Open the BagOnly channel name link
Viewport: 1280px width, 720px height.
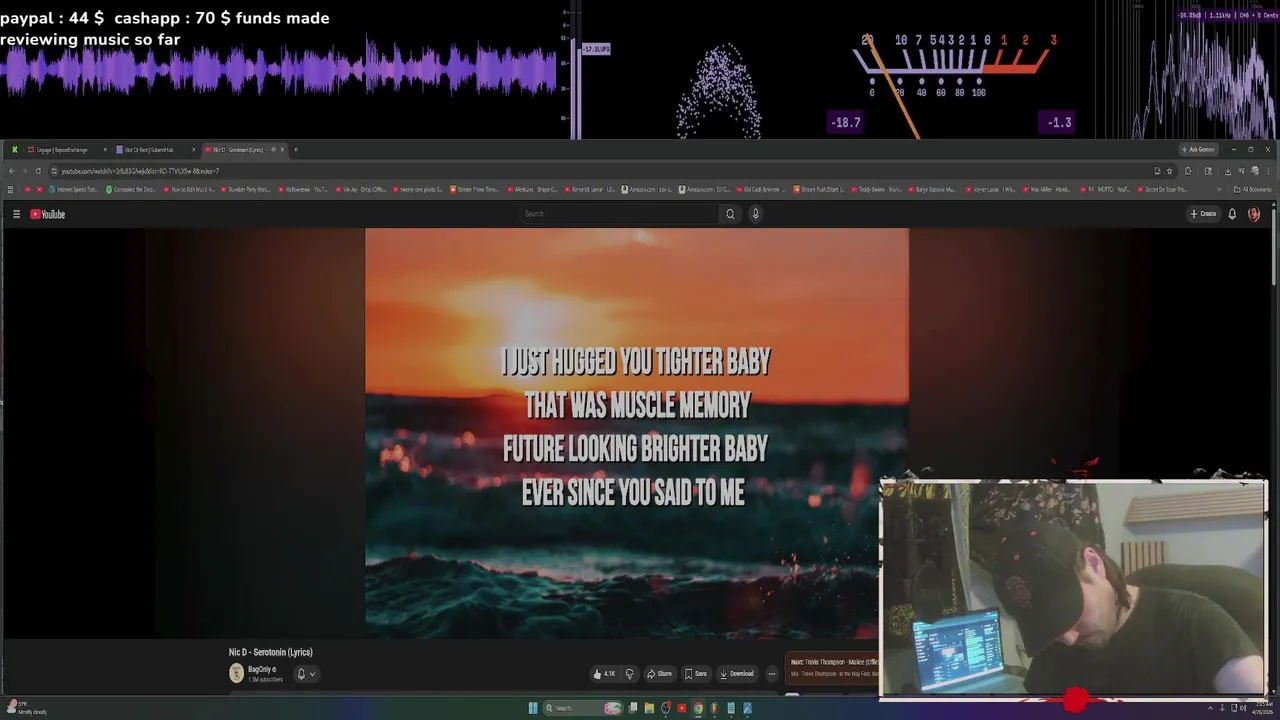(261, 669)
